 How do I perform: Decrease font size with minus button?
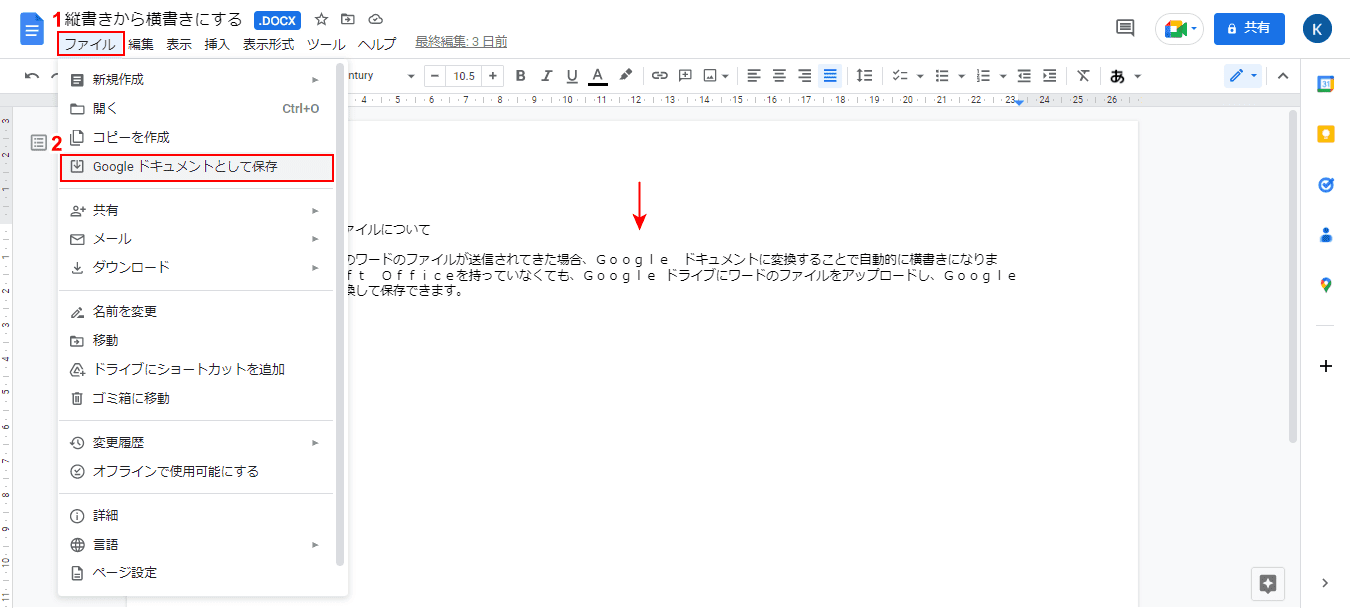coord(434,76)
